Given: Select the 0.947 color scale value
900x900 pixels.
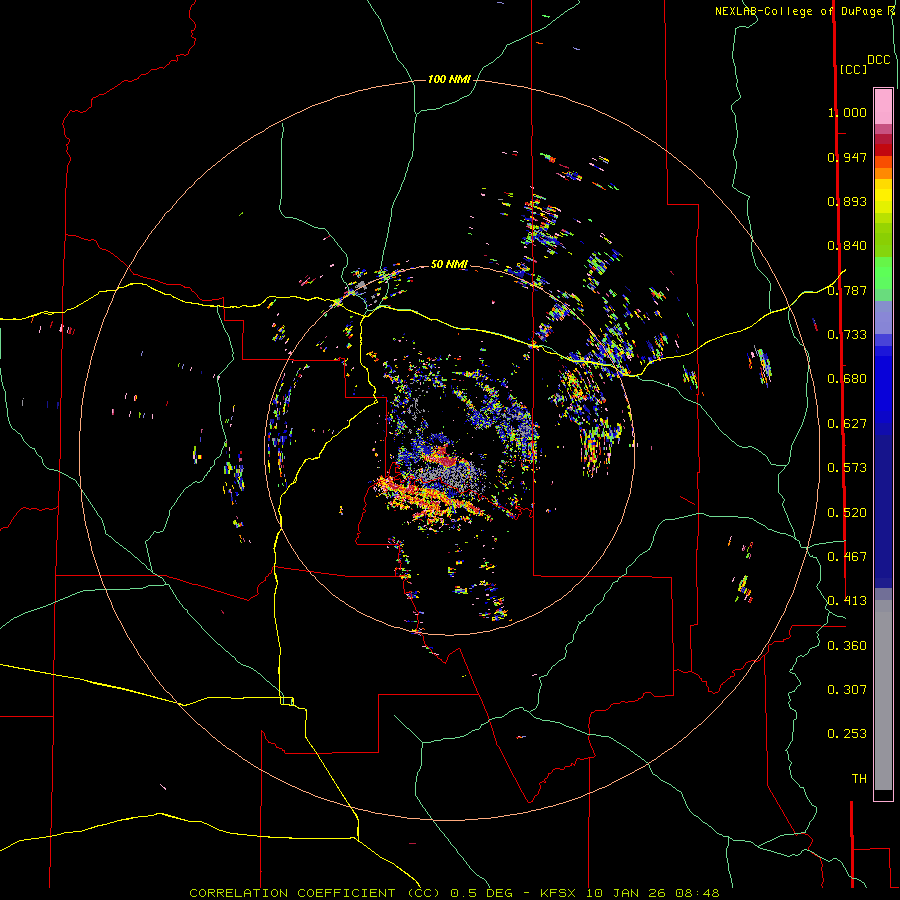Looking at the screenshot, I should point(847,157).
